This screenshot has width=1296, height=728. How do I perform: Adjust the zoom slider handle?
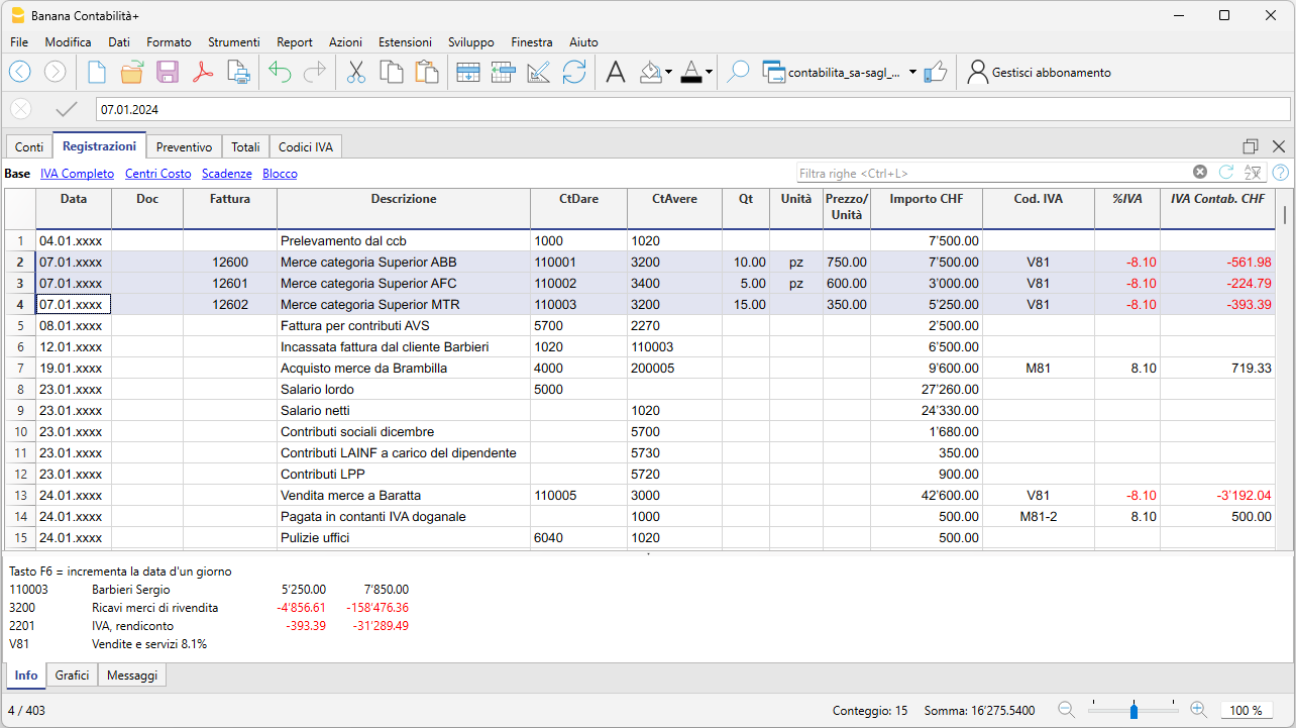point(1133,711)
